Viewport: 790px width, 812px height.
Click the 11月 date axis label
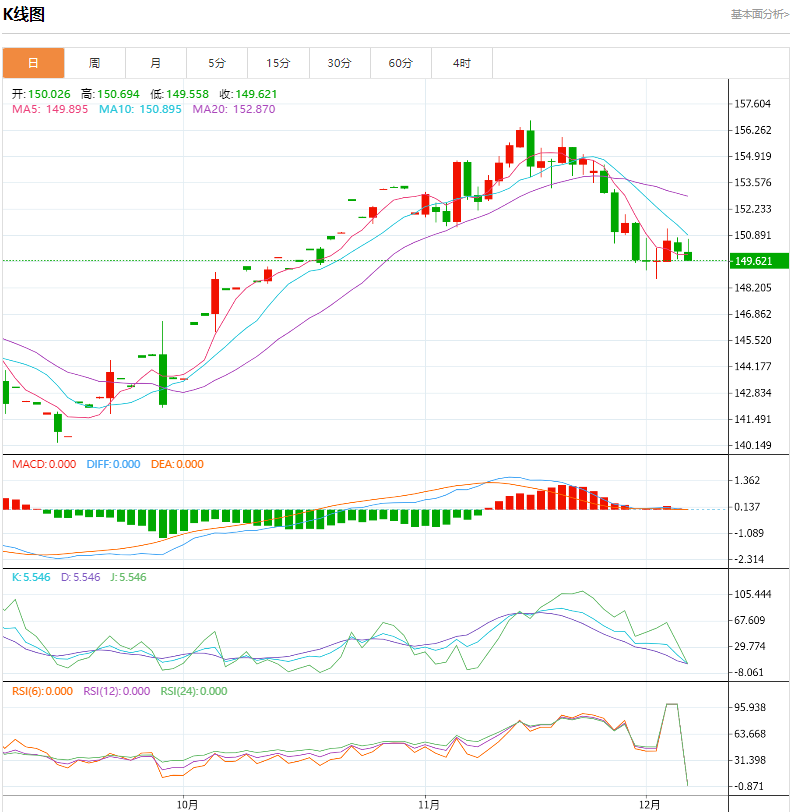(x=429, y=805)
